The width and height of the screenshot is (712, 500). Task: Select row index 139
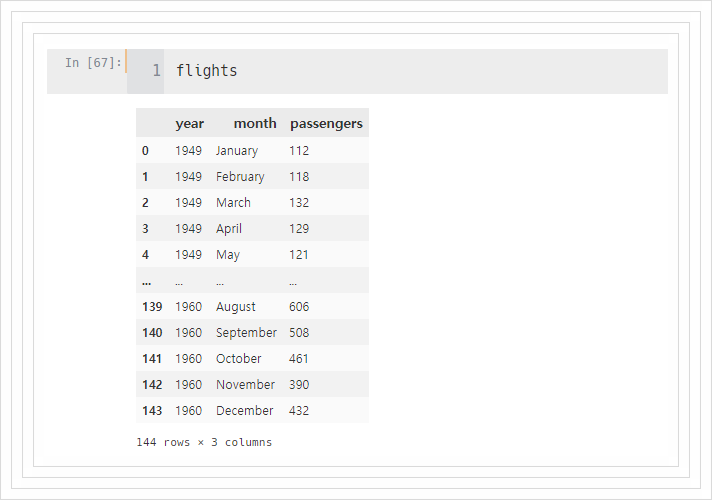pyautogui.click(x=152, y=307)
